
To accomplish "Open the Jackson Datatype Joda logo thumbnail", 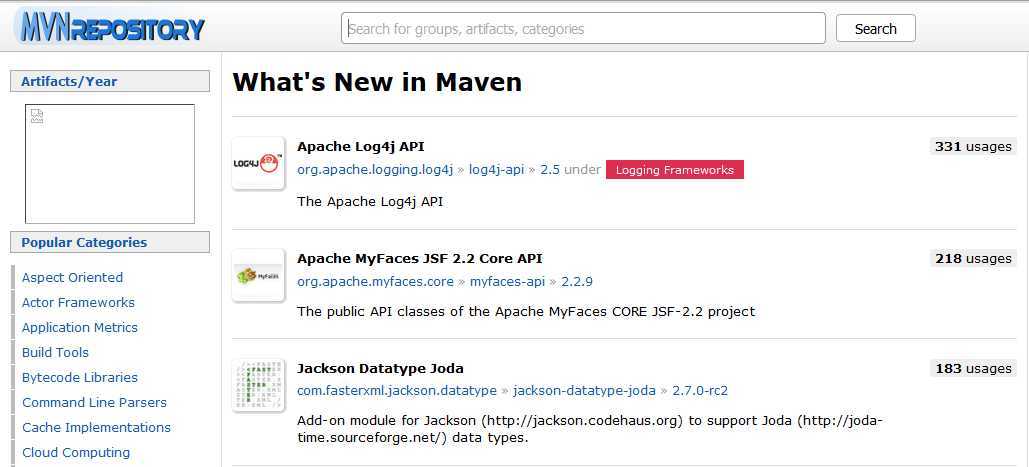I will [258, 386].
